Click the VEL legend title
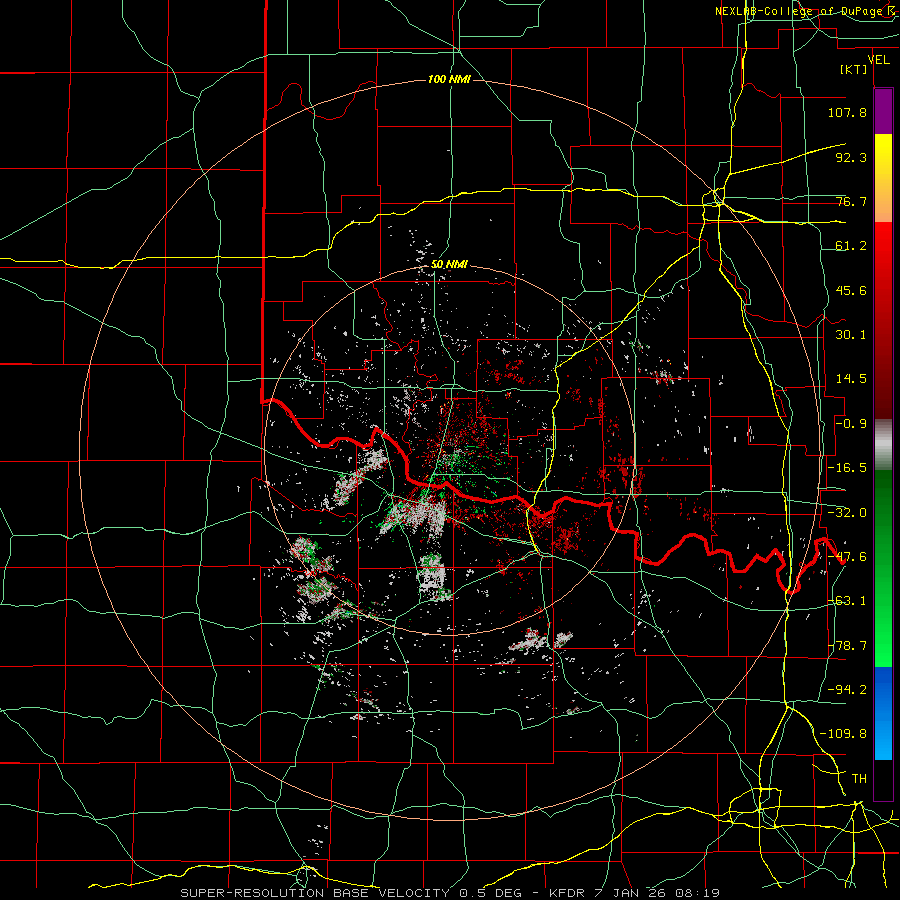This screenshot has width=900, height=900. coord(878,59)
